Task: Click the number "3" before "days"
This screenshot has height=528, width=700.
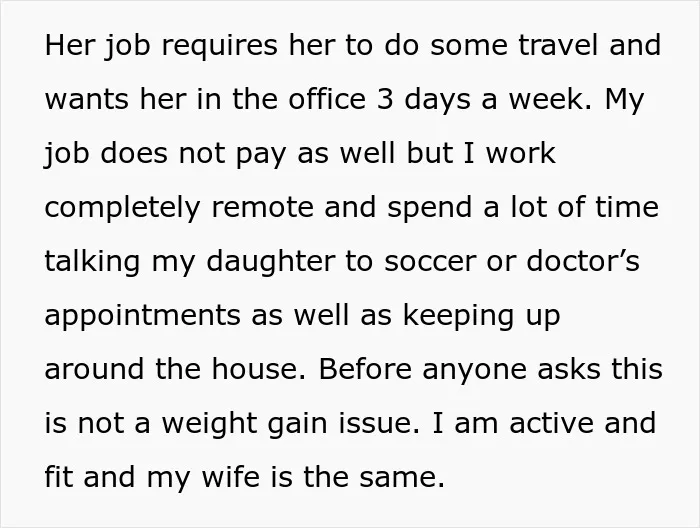Action: tap(385, 99)
